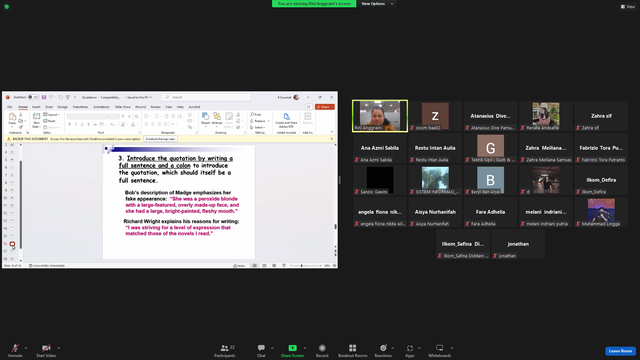Screen dimensions: 640x360
Task: Click the green encryption shield icon
Action: [7, 7]
